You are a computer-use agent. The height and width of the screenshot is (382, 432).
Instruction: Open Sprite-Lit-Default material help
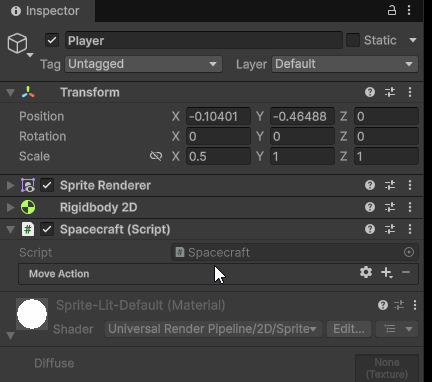pyautogui.click(x=383, y=305)
